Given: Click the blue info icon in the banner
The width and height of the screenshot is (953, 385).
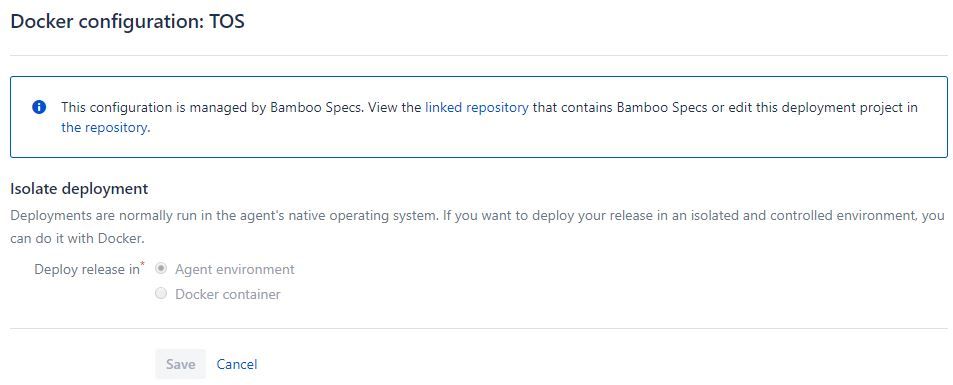Looking at the screenshot, I should pos(39,108).
